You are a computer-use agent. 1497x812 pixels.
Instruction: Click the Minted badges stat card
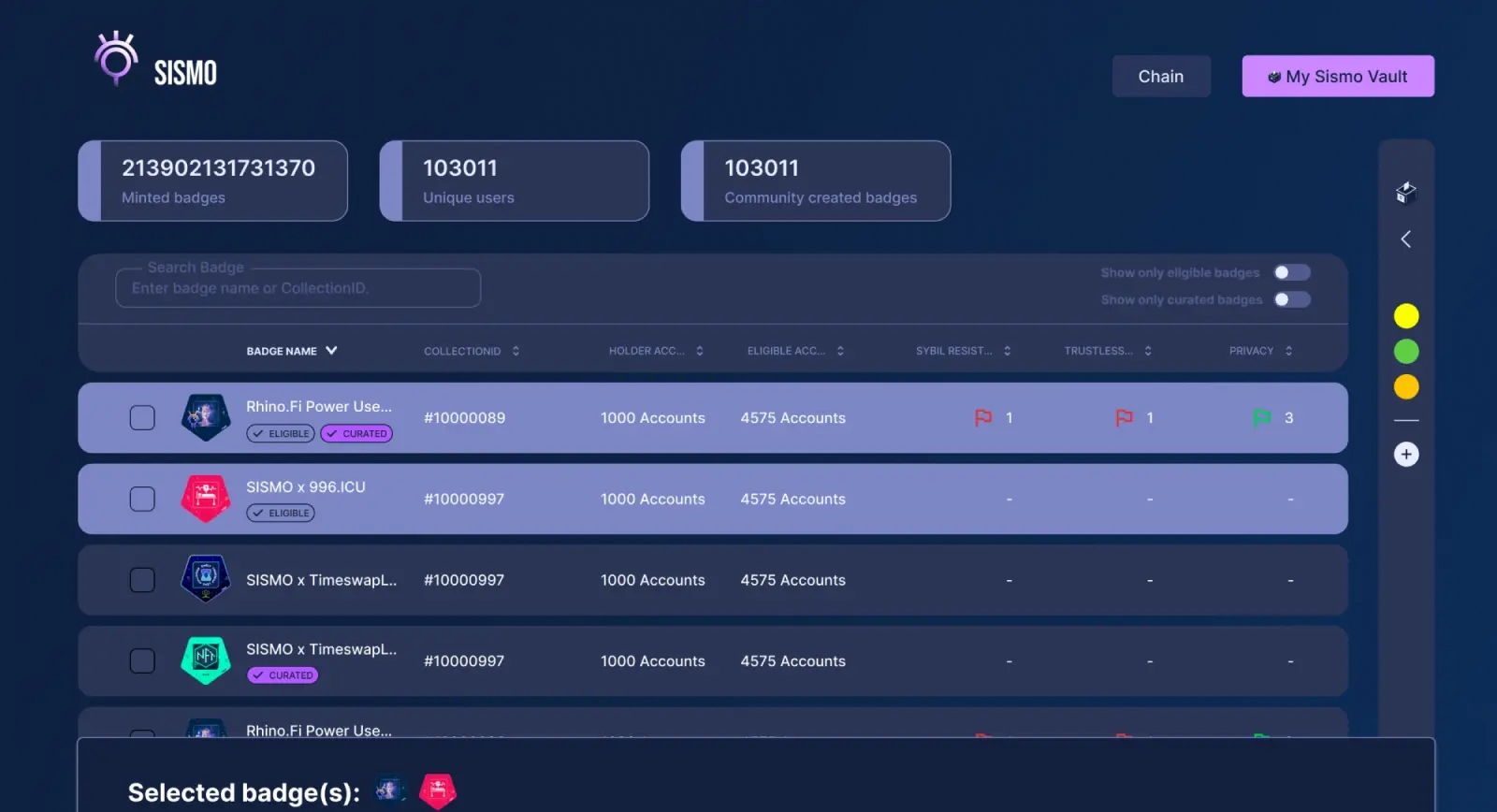212,181
